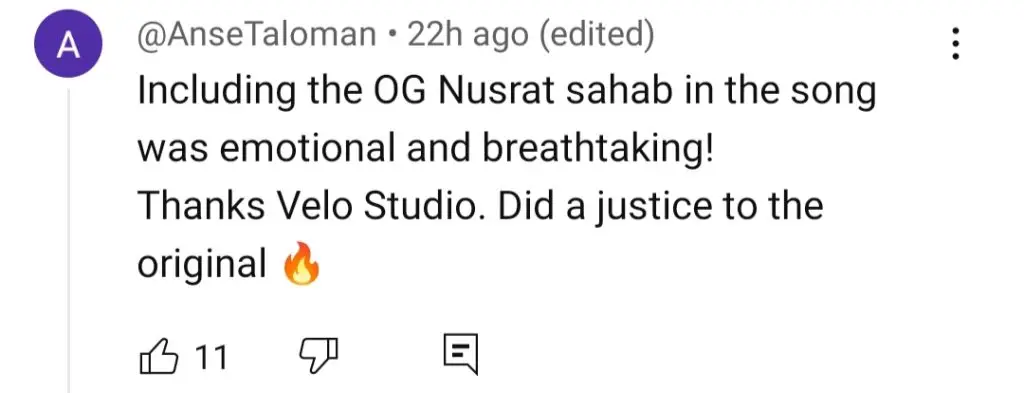
Task: Dislike the comment with thumbs-down icon
Action: tap(319, 356)
